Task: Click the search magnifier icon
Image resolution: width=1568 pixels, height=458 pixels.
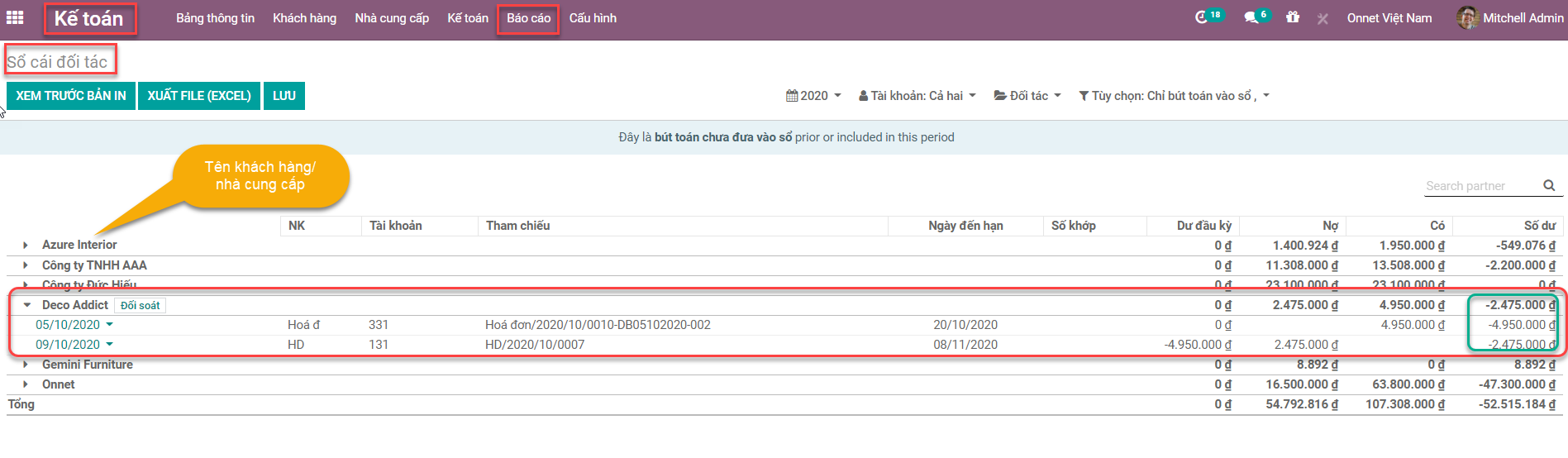Action: 1549,186
